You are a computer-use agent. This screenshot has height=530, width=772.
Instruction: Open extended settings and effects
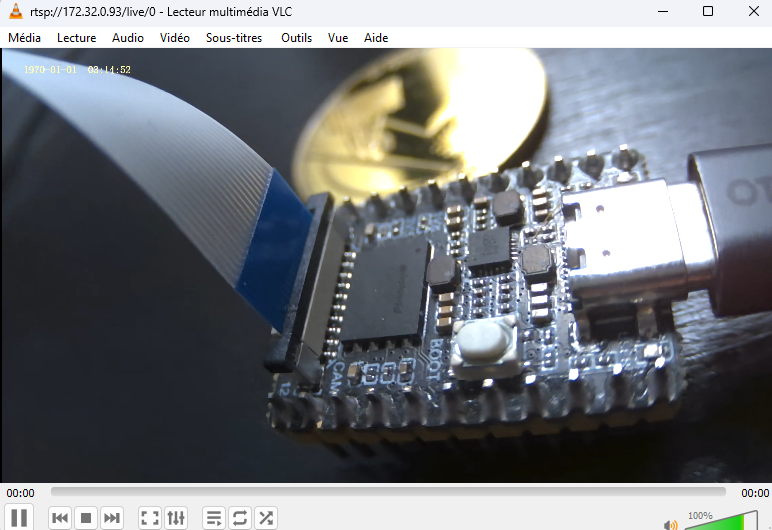(176, 517)
